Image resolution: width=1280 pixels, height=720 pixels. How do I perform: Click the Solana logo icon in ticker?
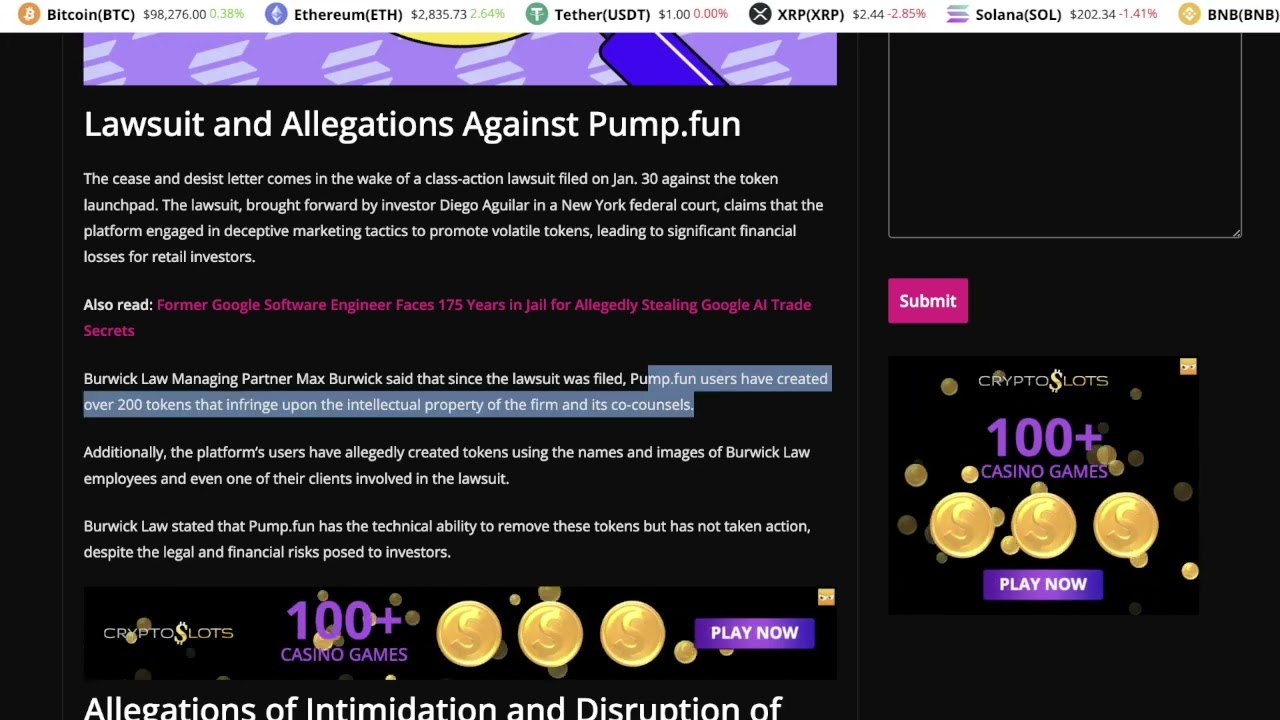[957, 14]
